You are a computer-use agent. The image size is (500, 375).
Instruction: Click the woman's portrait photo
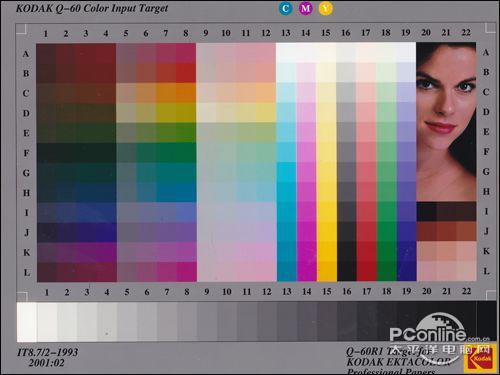point(446,122)
